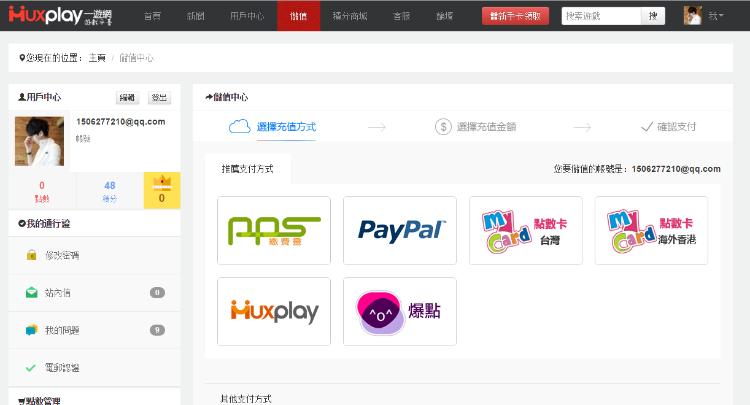Click the 編輯 button in the user panel
The image size is (750, 405).
coord(127,98)
